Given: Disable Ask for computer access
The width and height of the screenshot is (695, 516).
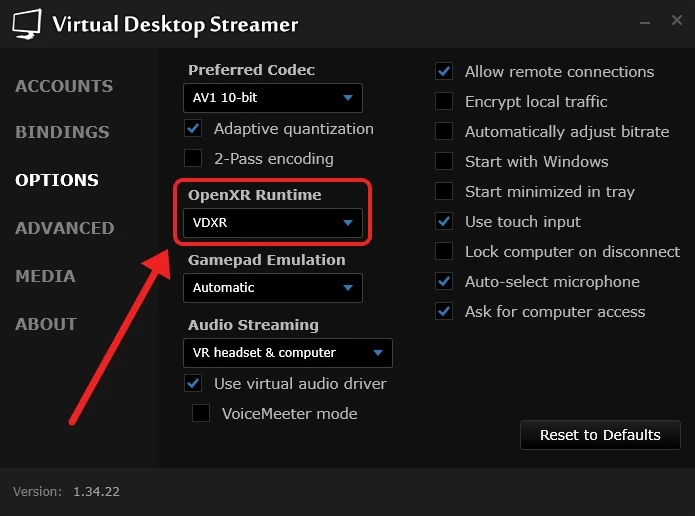Looking at the screenshot, I should click(x=444, y=311).
